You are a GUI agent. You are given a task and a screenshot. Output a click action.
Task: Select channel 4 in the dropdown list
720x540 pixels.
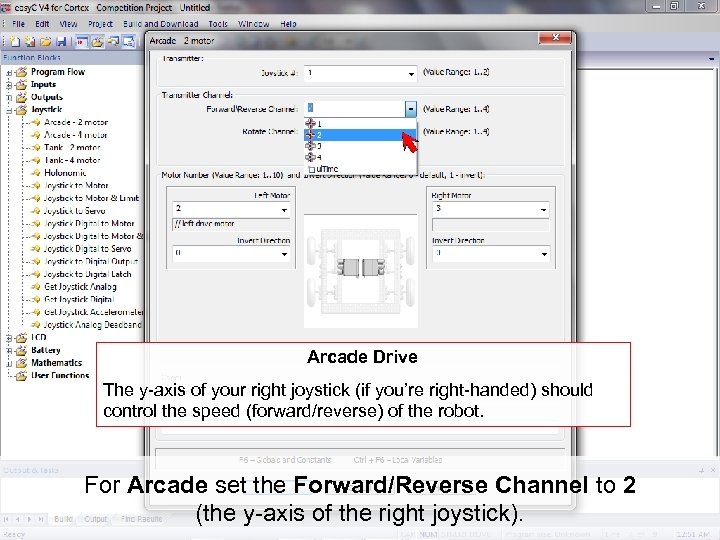(360, 158)
